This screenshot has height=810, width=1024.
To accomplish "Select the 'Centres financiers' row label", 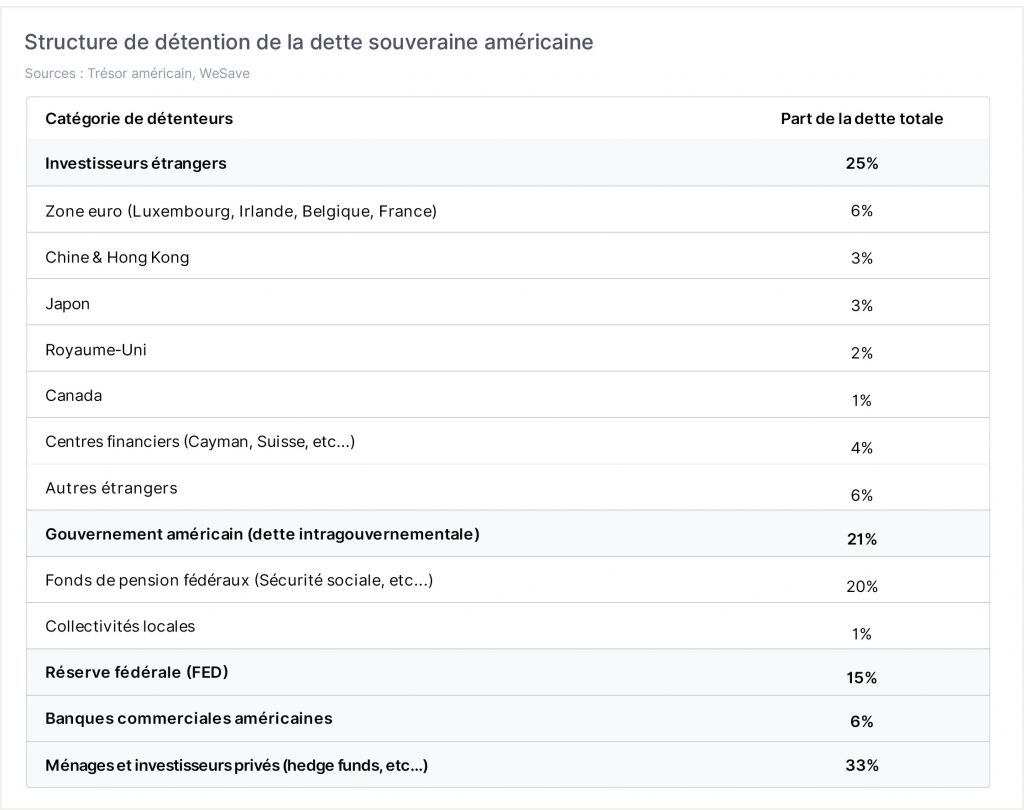I will [x=200, y=442].
